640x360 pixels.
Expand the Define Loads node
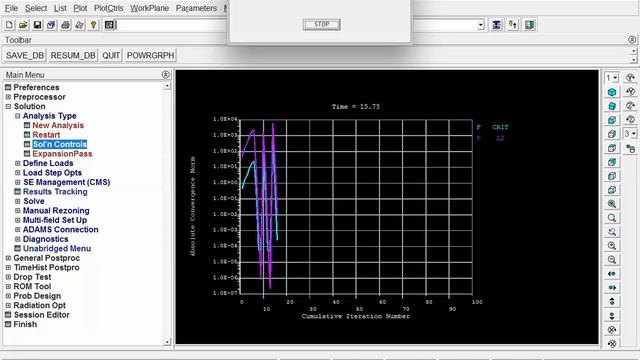coord(18,163)
